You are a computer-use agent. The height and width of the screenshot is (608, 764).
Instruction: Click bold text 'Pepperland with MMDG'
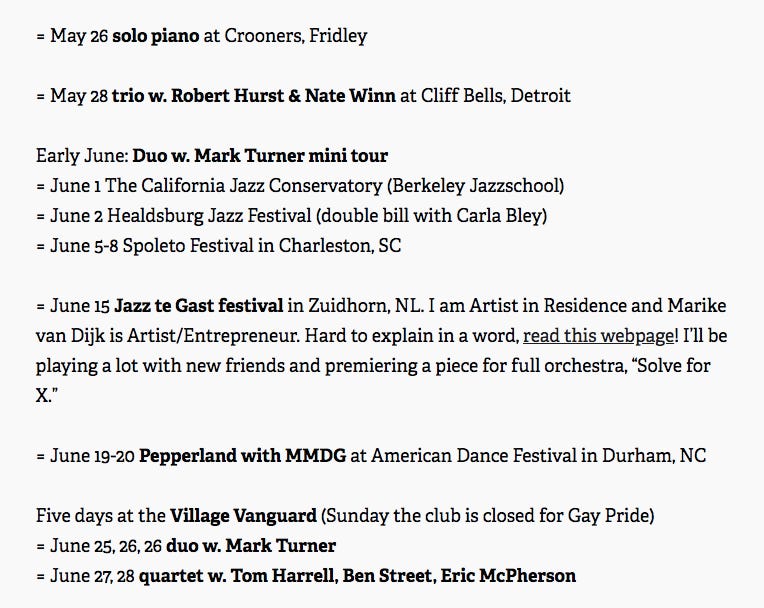[243, 456]
